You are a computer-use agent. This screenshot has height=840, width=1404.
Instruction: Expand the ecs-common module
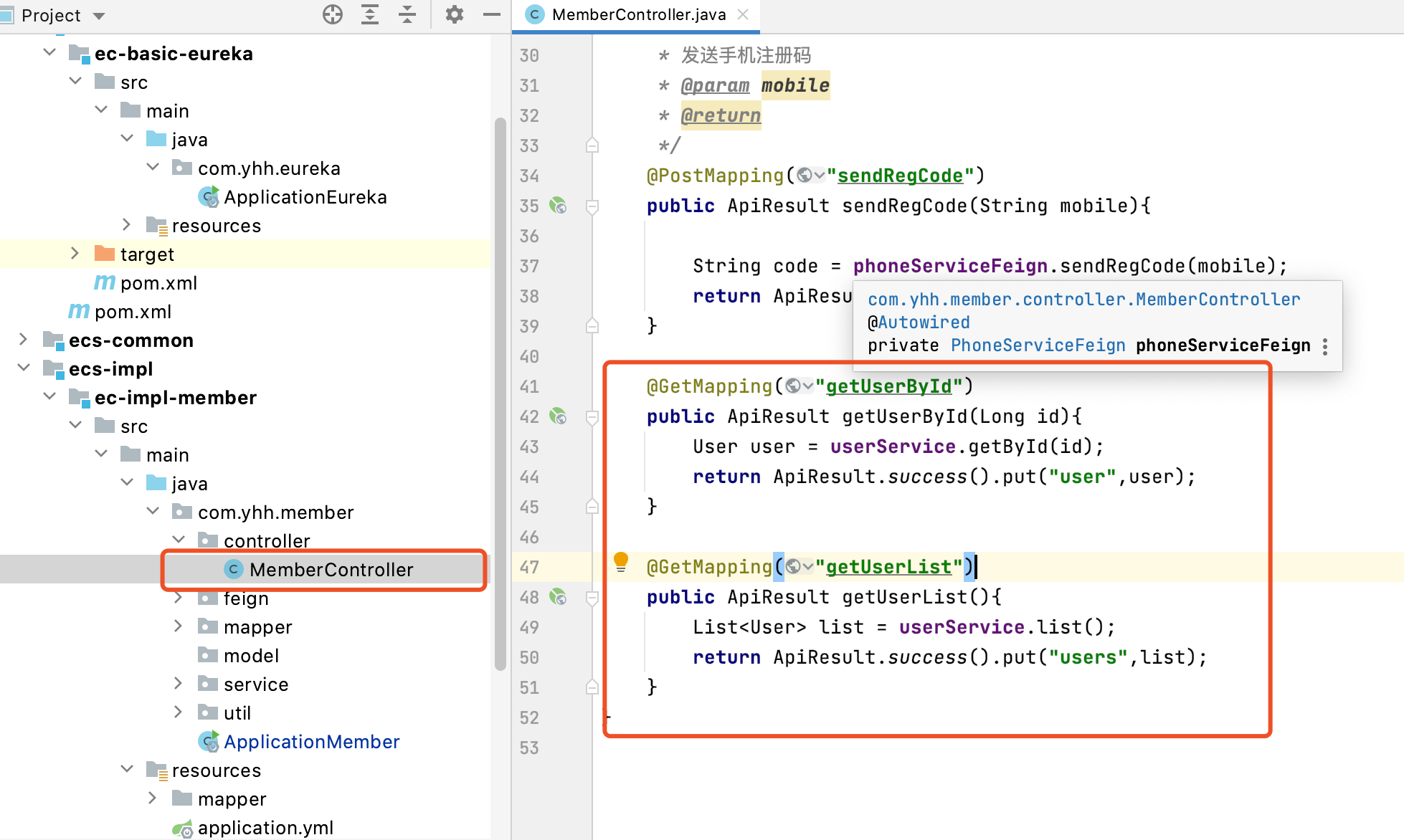tap(23, 340)
